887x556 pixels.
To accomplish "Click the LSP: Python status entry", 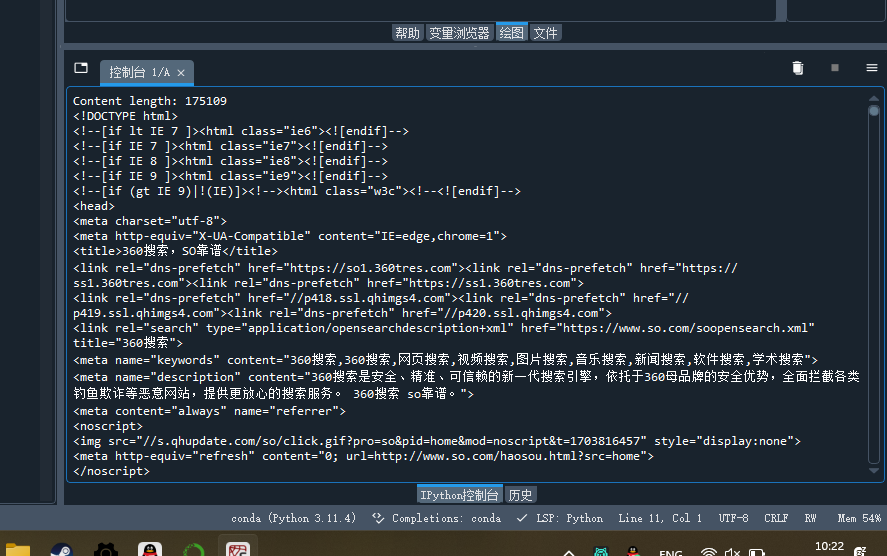I will 569,518.
